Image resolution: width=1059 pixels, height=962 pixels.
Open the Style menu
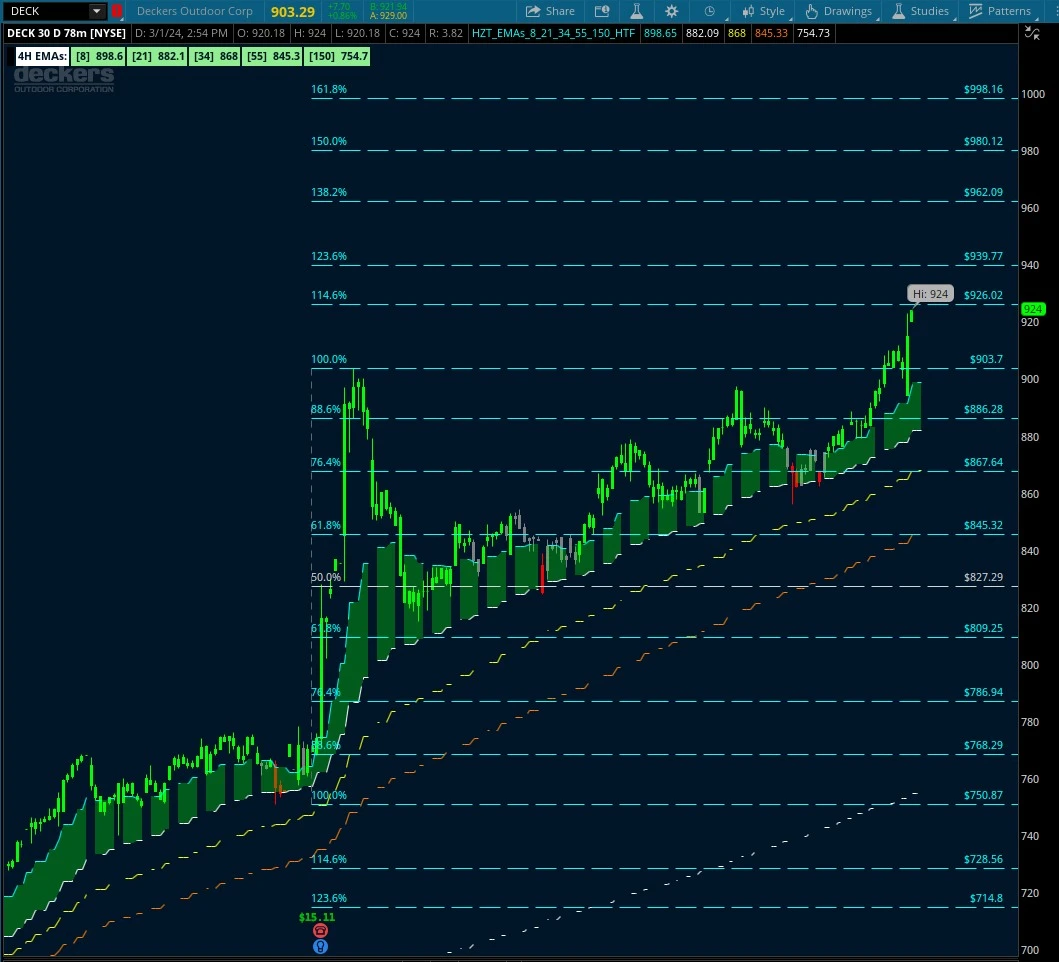(x=763, y=11)
